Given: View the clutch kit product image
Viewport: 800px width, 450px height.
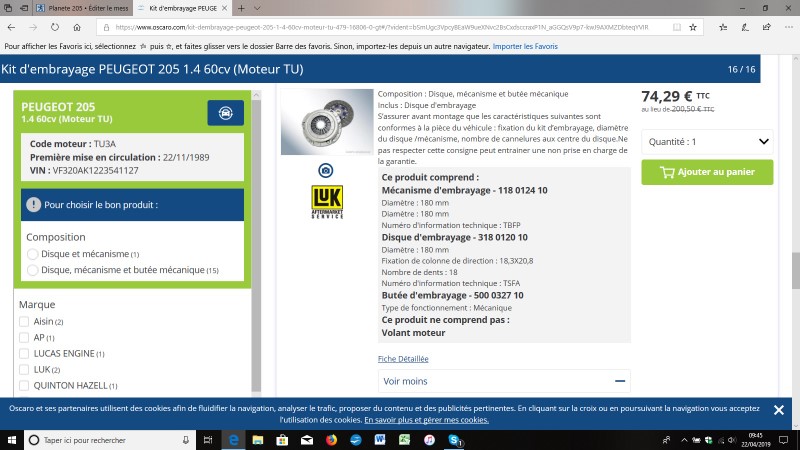Looking at the screenshot, I should (327, 122).
